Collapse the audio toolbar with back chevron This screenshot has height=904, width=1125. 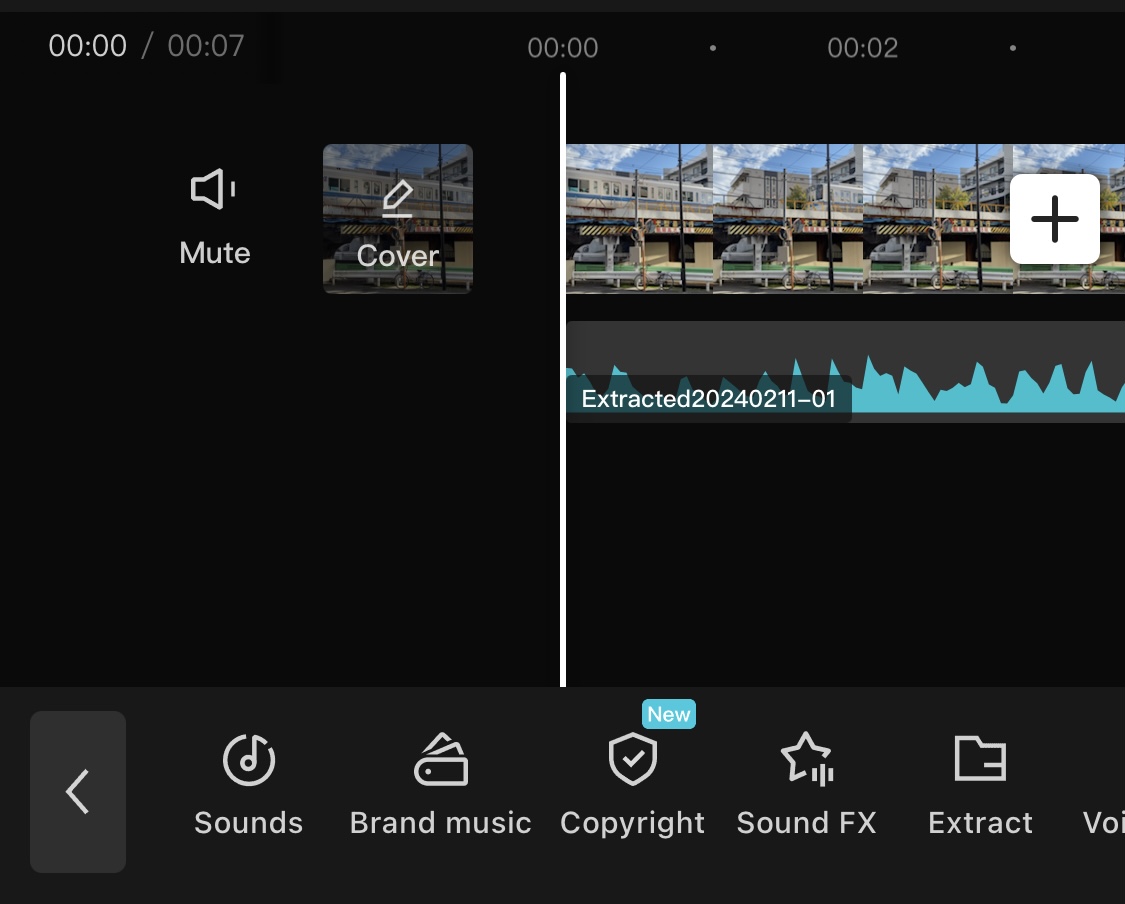click(x=78, y=791)
